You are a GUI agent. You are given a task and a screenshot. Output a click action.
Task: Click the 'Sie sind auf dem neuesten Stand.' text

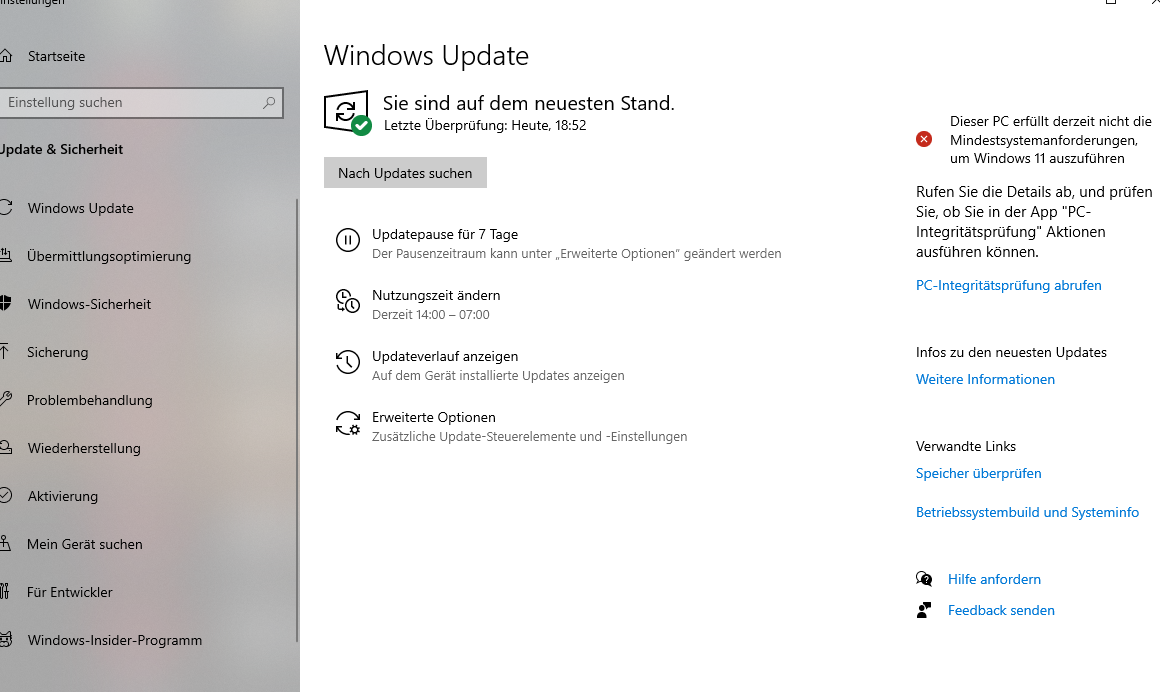tap(528, 103)
